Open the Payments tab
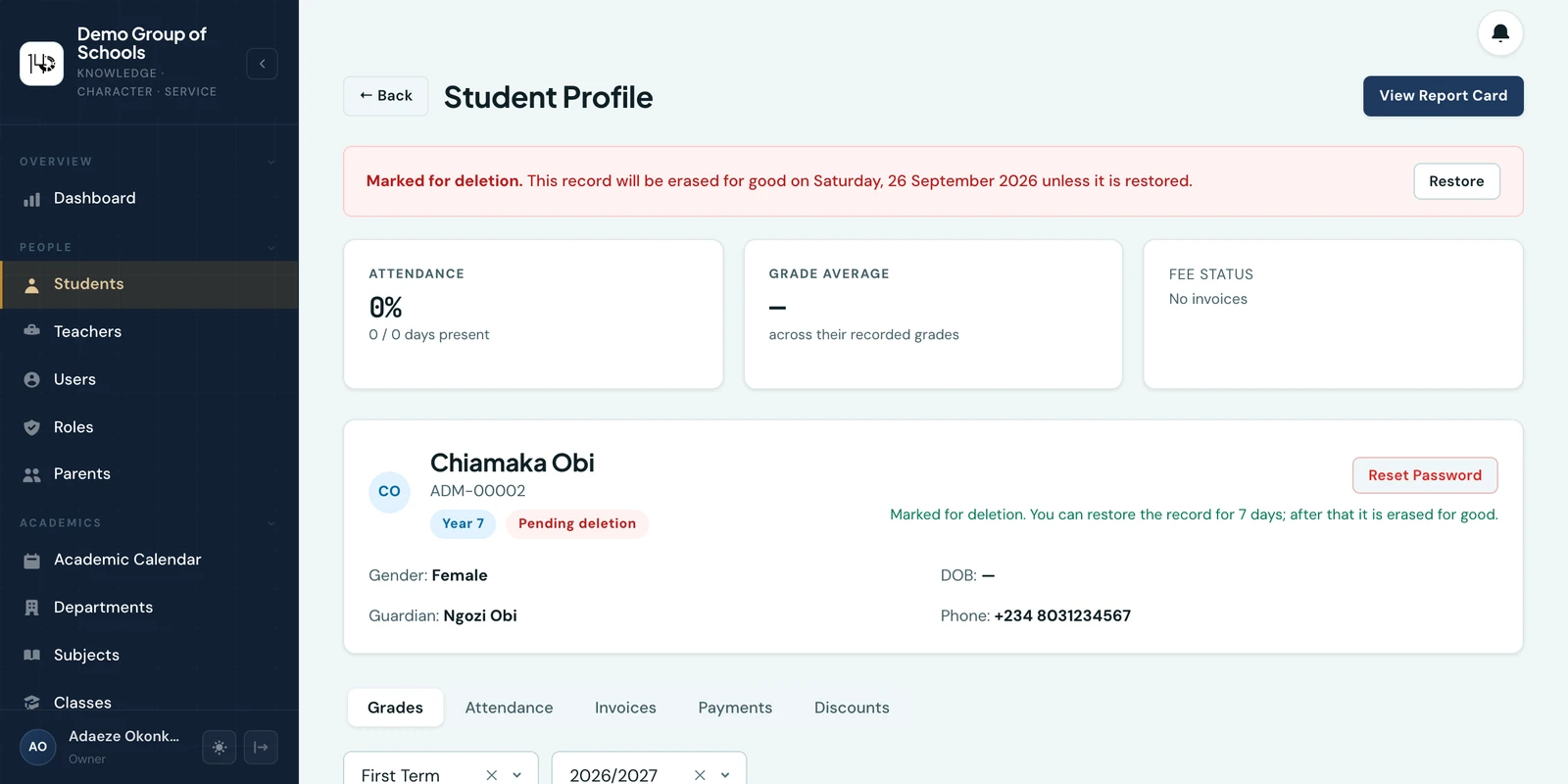Viewport: 1568px width, 784px height. (735, 708)
